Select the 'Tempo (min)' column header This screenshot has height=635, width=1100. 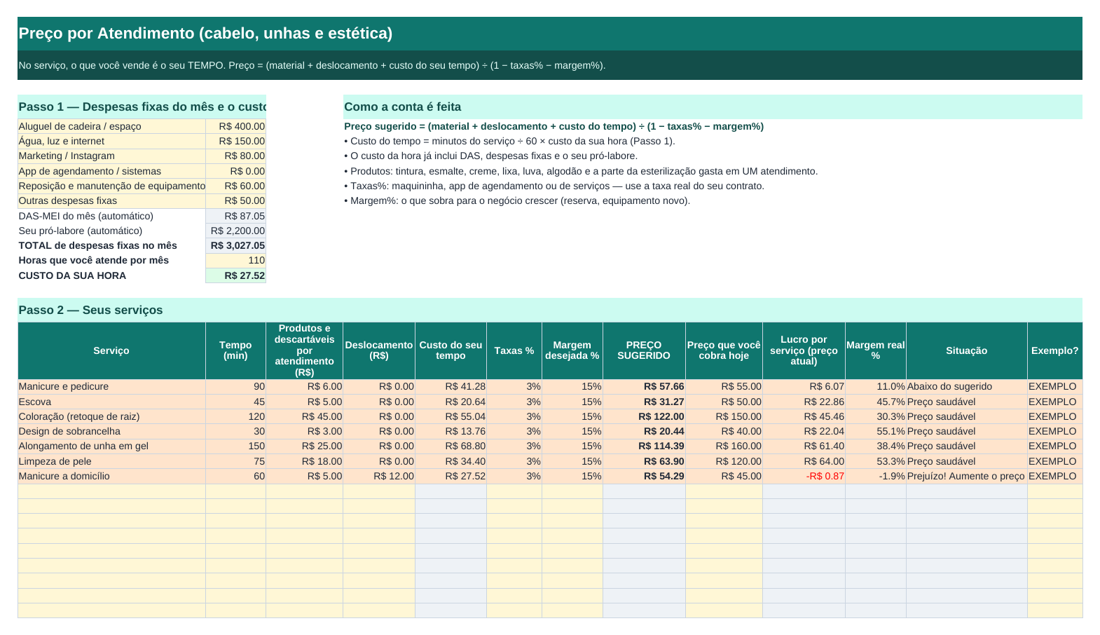[236, 351]
